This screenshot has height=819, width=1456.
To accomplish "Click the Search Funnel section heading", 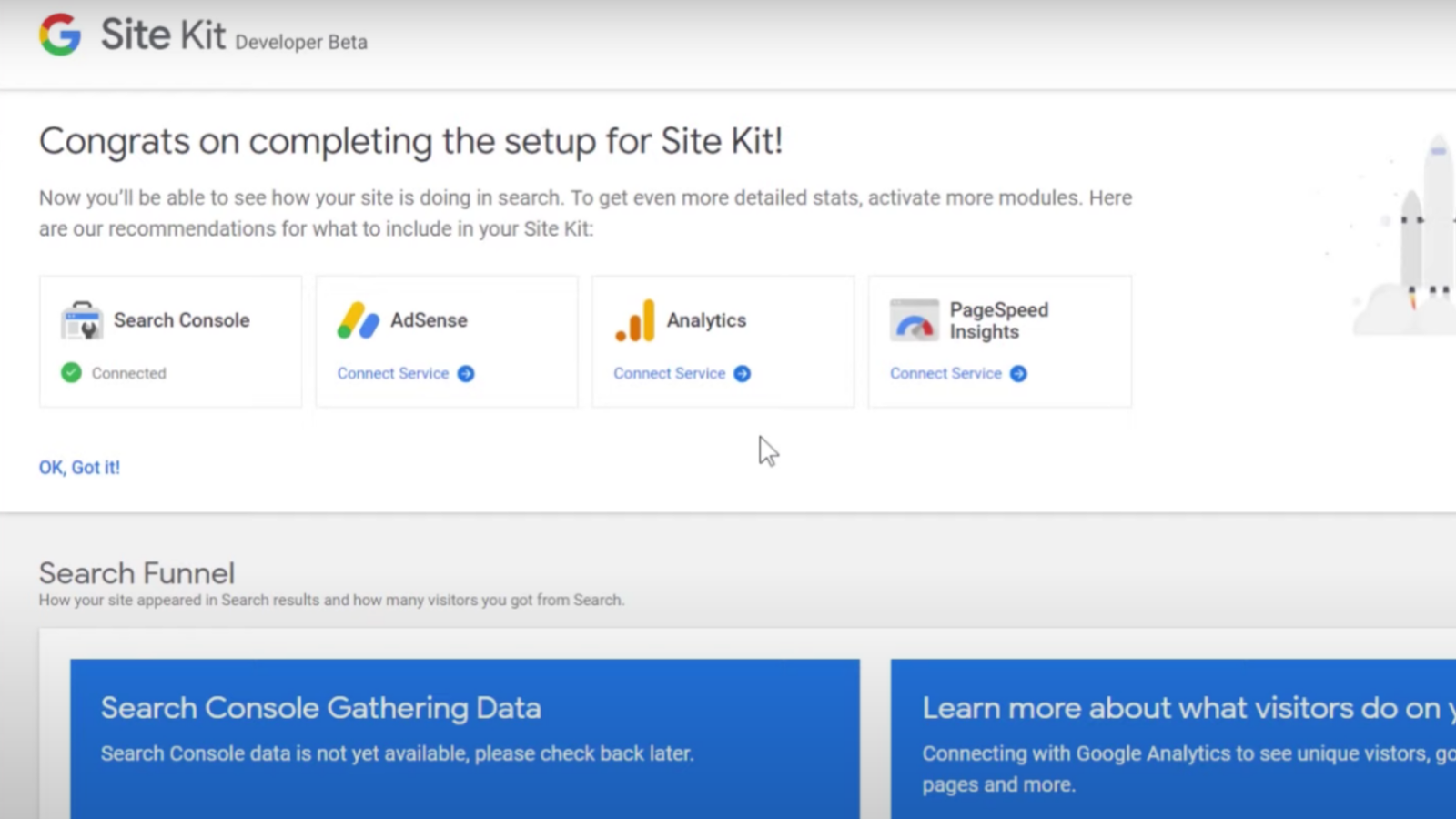I will point(136,573).
